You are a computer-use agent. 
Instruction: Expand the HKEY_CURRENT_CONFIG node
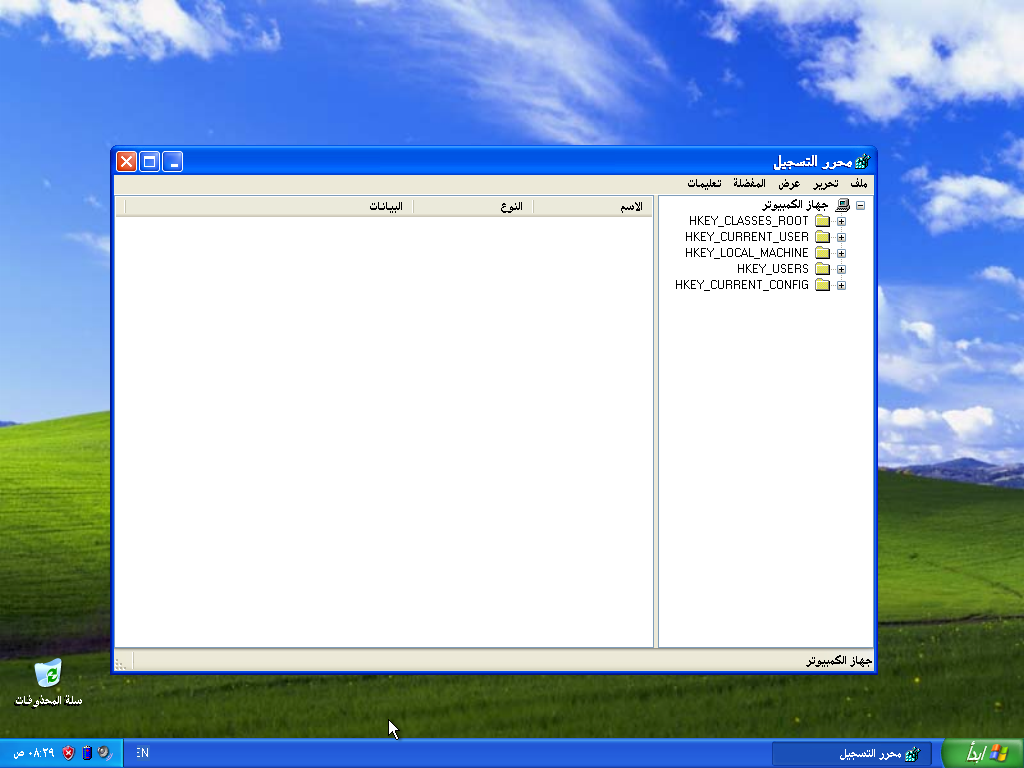pyautogui.click(x=841, y=285)
